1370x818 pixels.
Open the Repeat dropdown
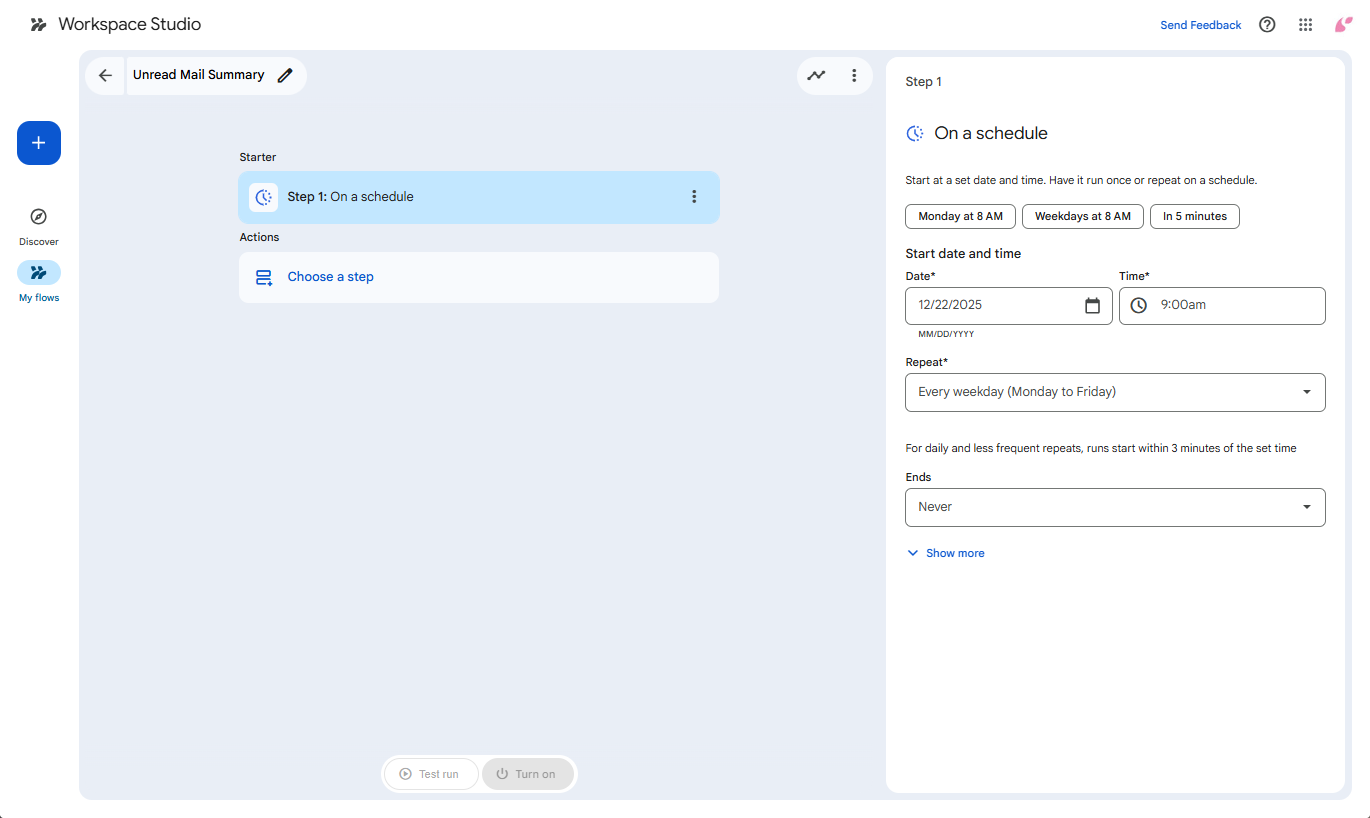pos(1114,392)
